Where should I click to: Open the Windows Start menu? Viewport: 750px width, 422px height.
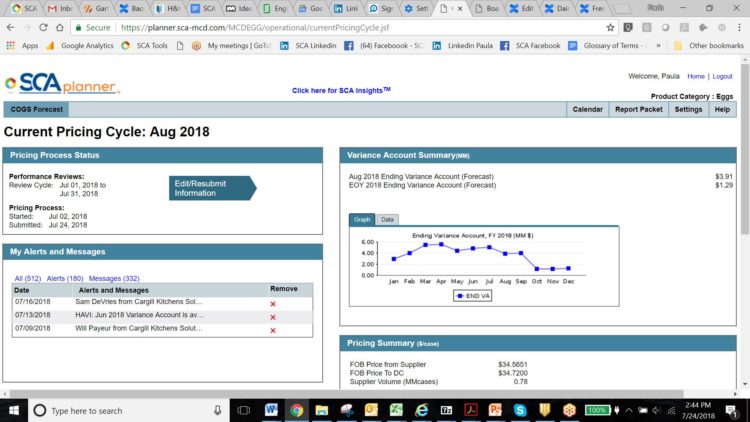pyautogui.click(x=14, y=410)
